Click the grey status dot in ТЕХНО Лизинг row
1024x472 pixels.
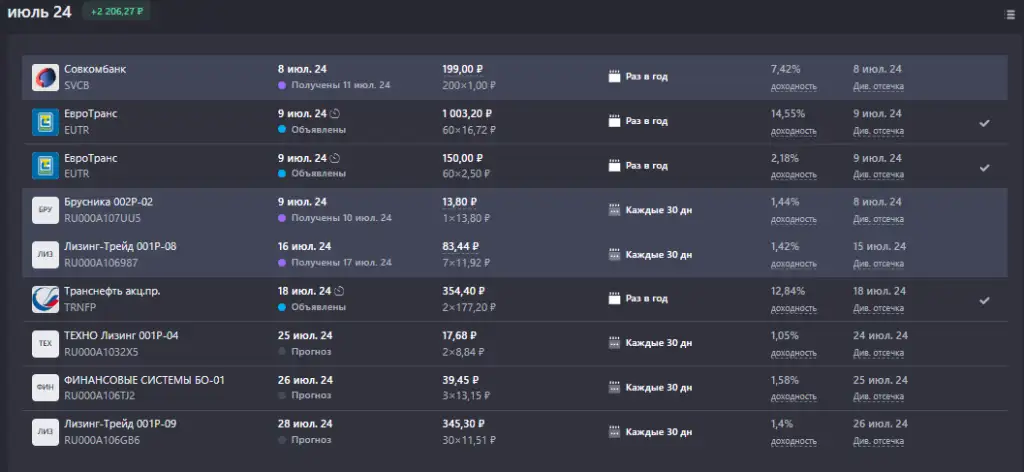pos(282,351)
